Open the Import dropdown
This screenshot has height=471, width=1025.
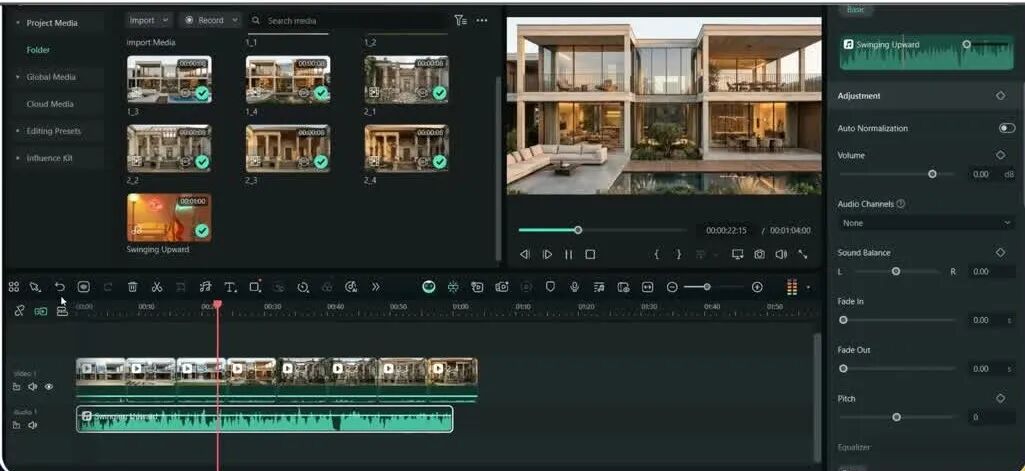148,20
